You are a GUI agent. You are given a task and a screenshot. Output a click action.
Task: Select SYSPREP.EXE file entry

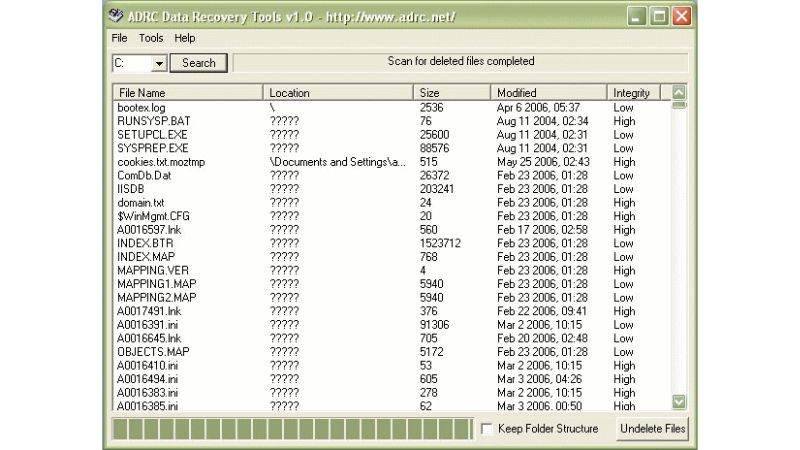click(x=392, y=148)
